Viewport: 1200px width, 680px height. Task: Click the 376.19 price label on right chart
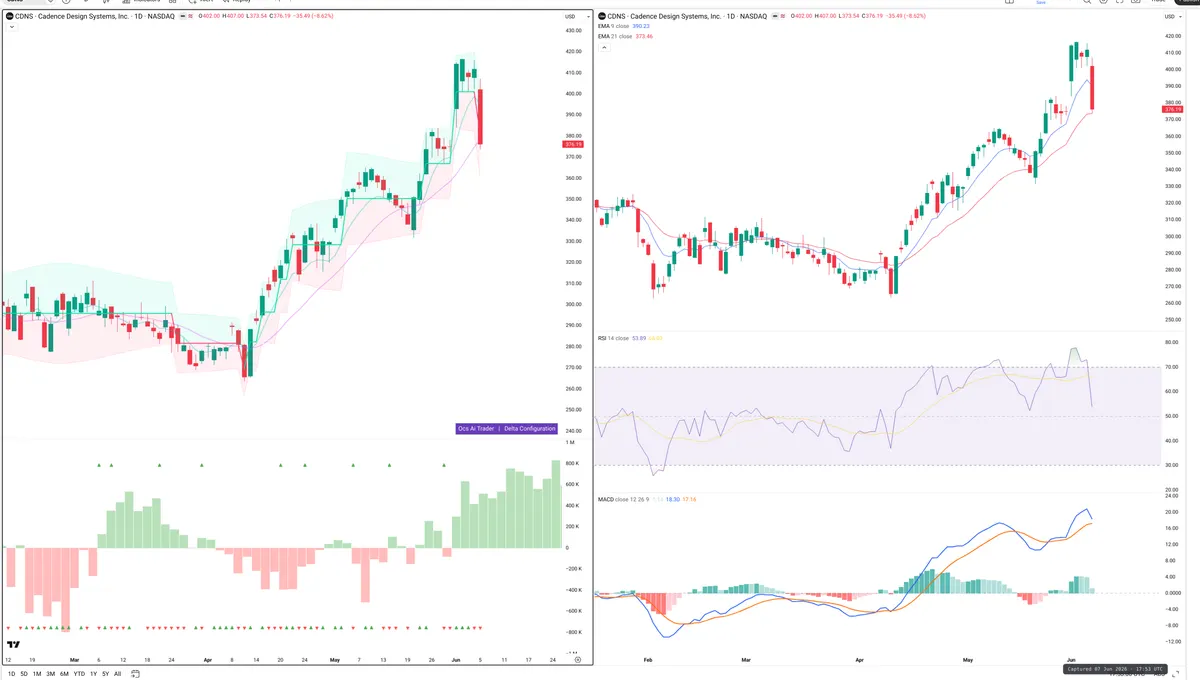coord(1172,110)
